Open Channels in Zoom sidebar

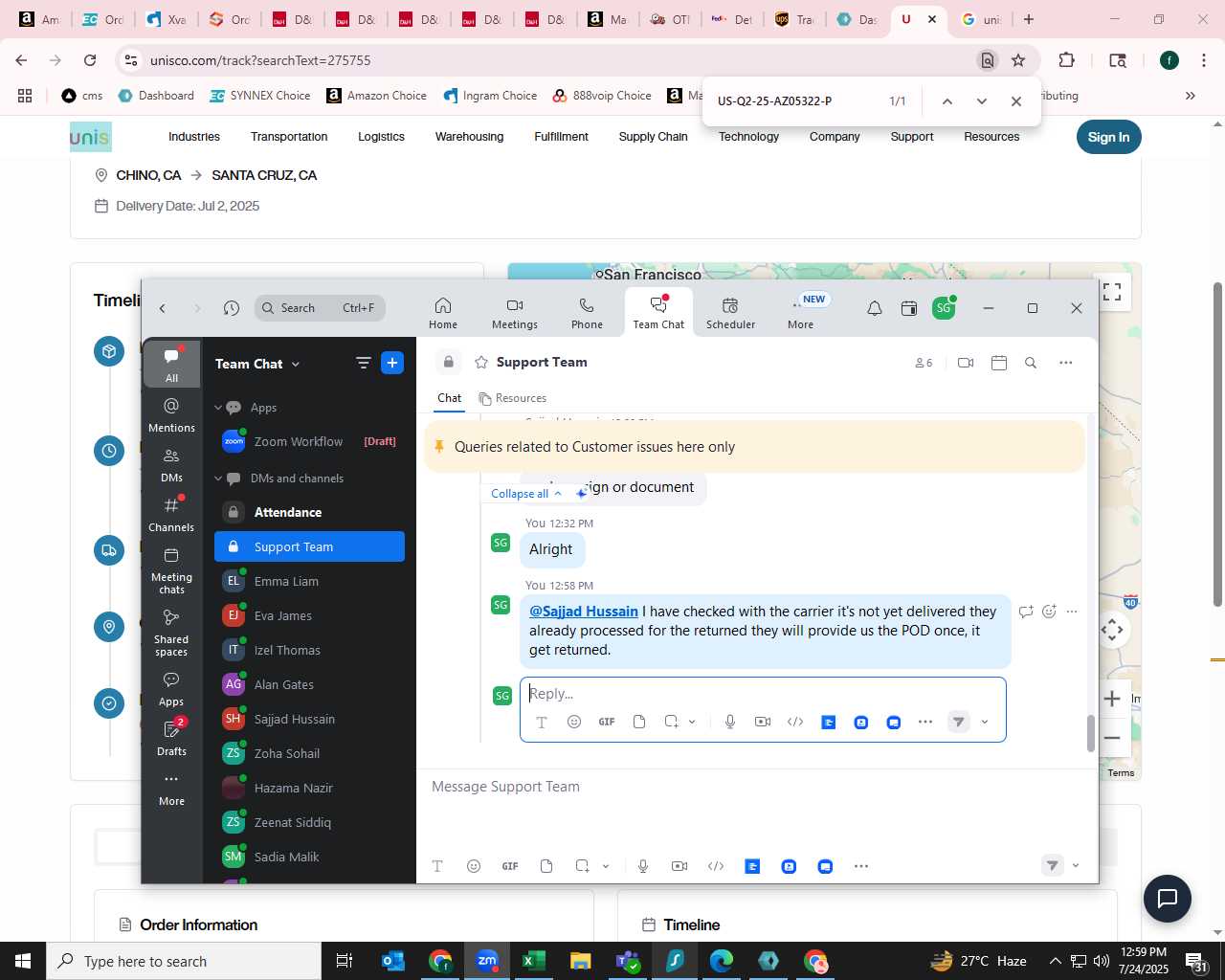pos(171,514)
